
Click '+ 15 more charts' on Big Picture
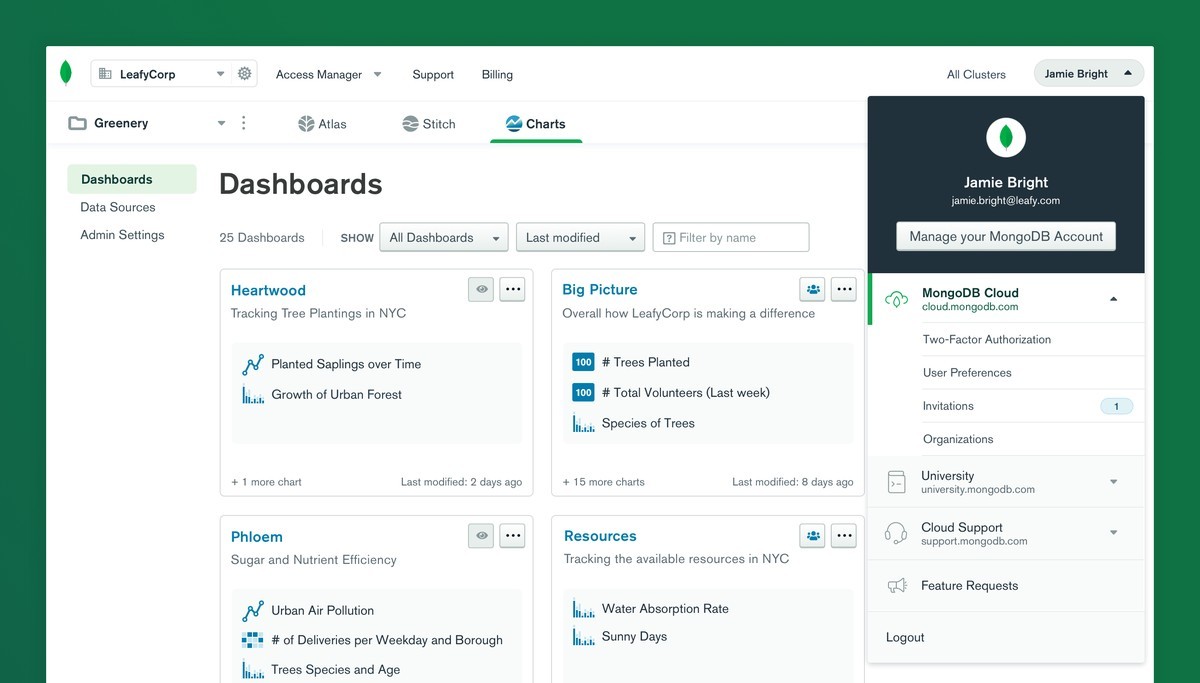click(603, 482)
